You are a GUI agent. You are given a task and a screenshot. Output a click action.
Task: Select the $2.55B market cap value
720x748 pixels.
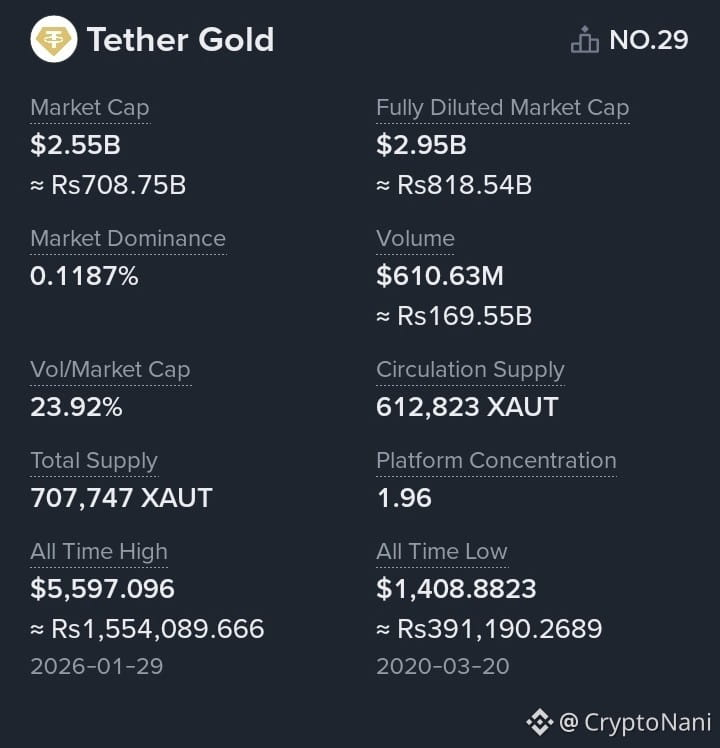click(75, 145)
